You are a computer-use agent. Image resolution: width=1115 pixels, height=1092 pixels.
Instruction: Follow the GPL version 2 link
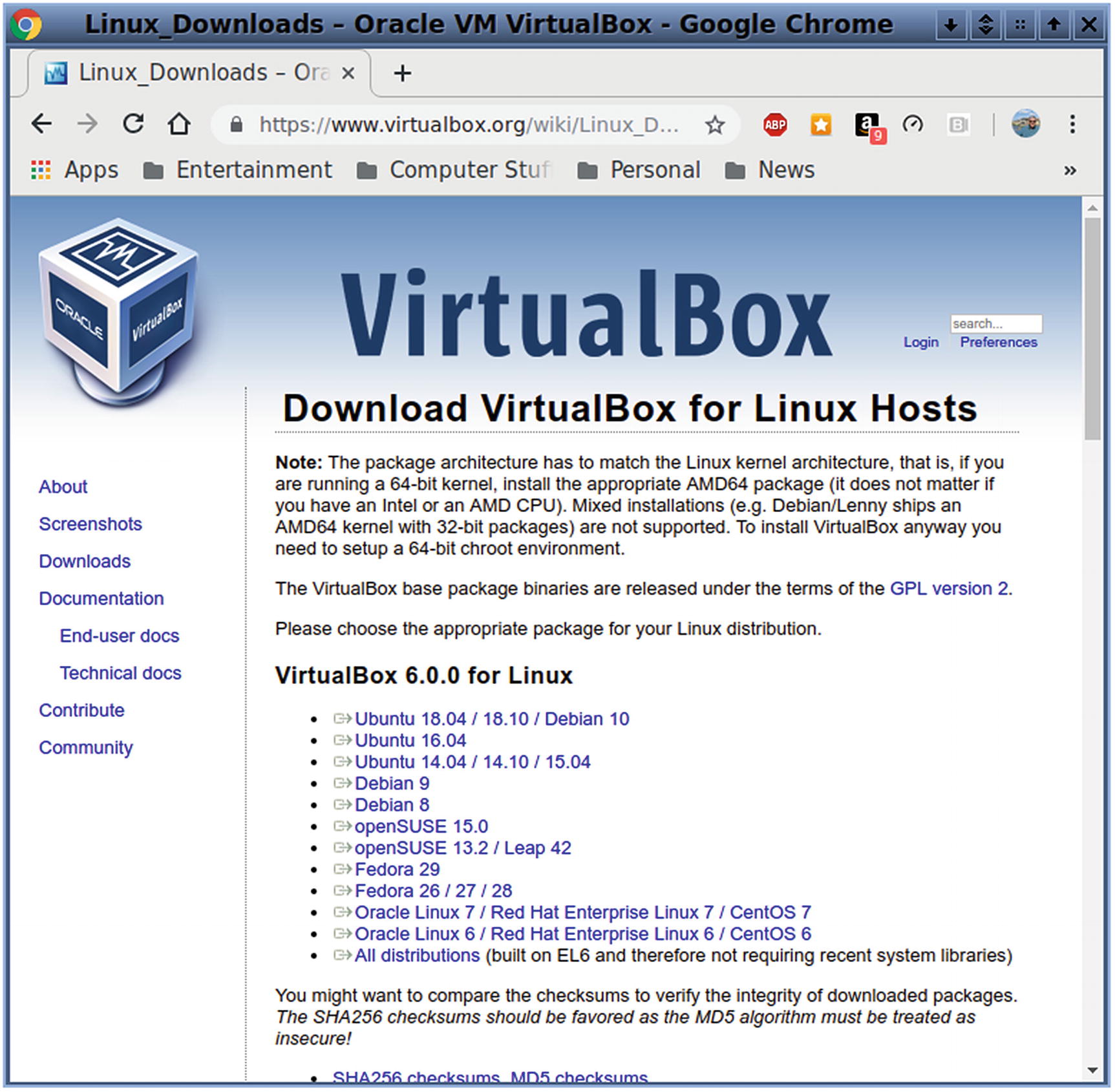(949, 588)
